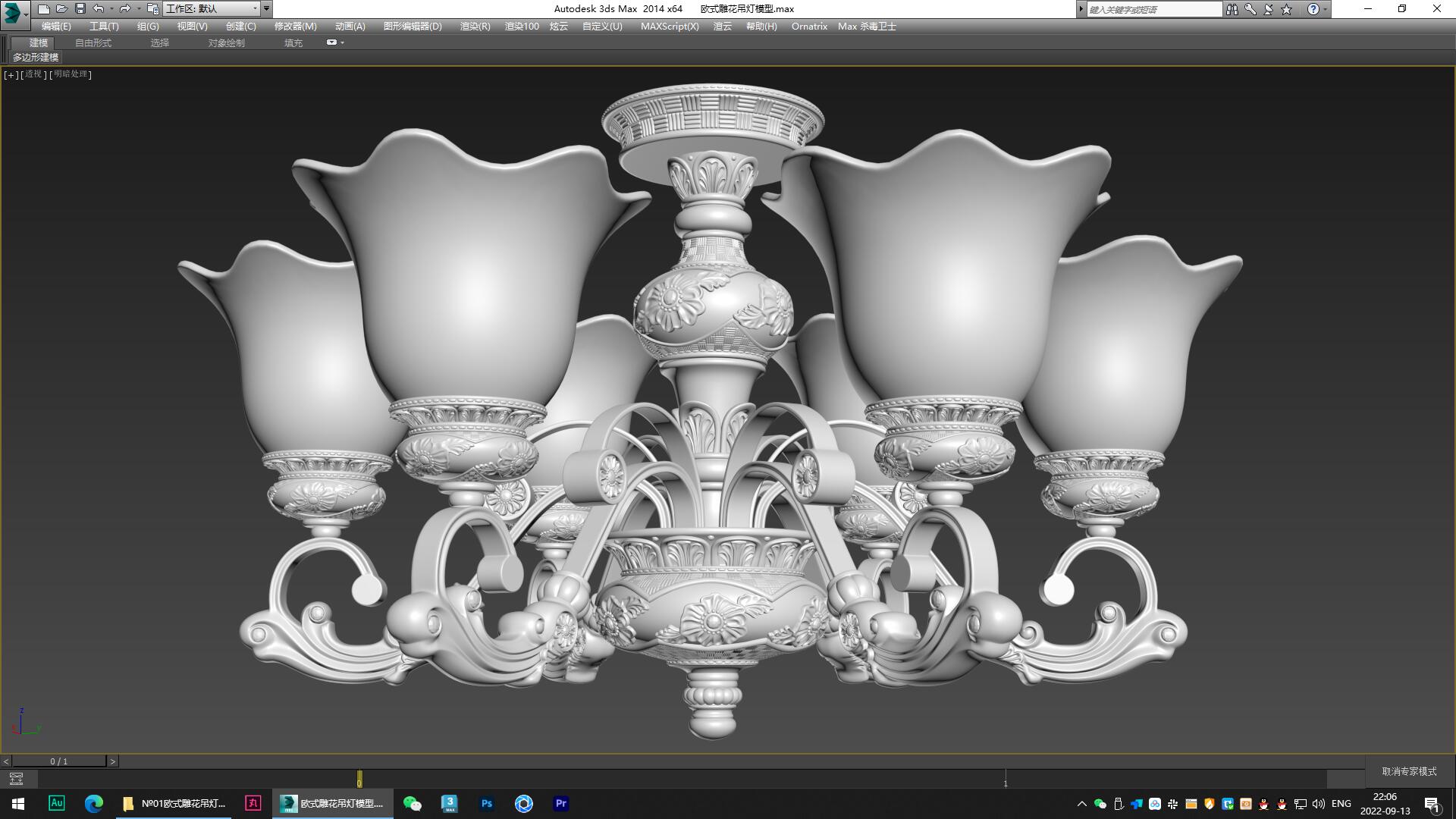This screenshot has height=819, width=1456.
Task: Launch Photoshop from the taskbar
Action: click(x=486, y=803)
